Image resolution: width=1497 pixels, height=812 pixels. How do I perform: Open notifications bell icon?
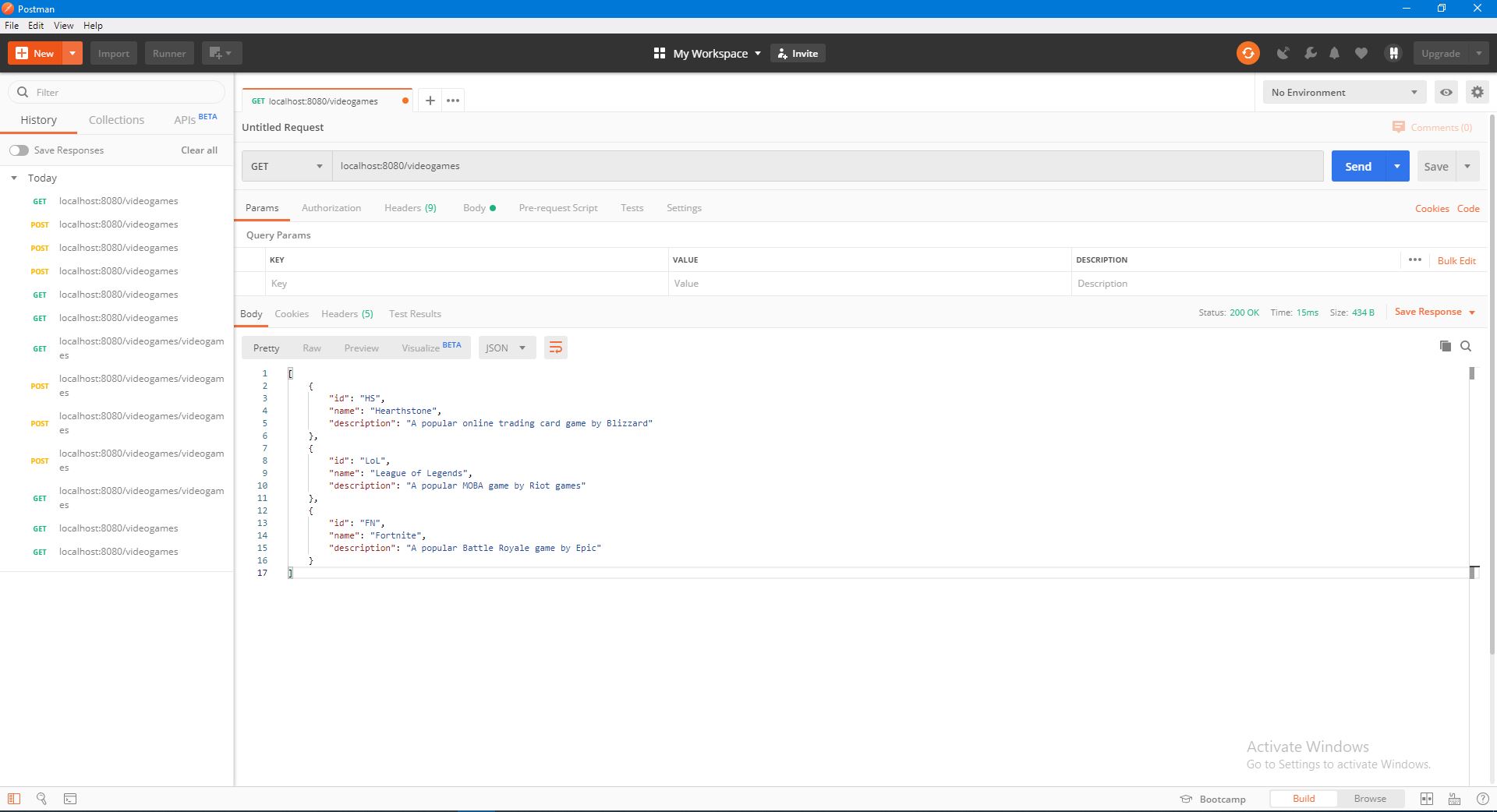(x=1334, y=53)
